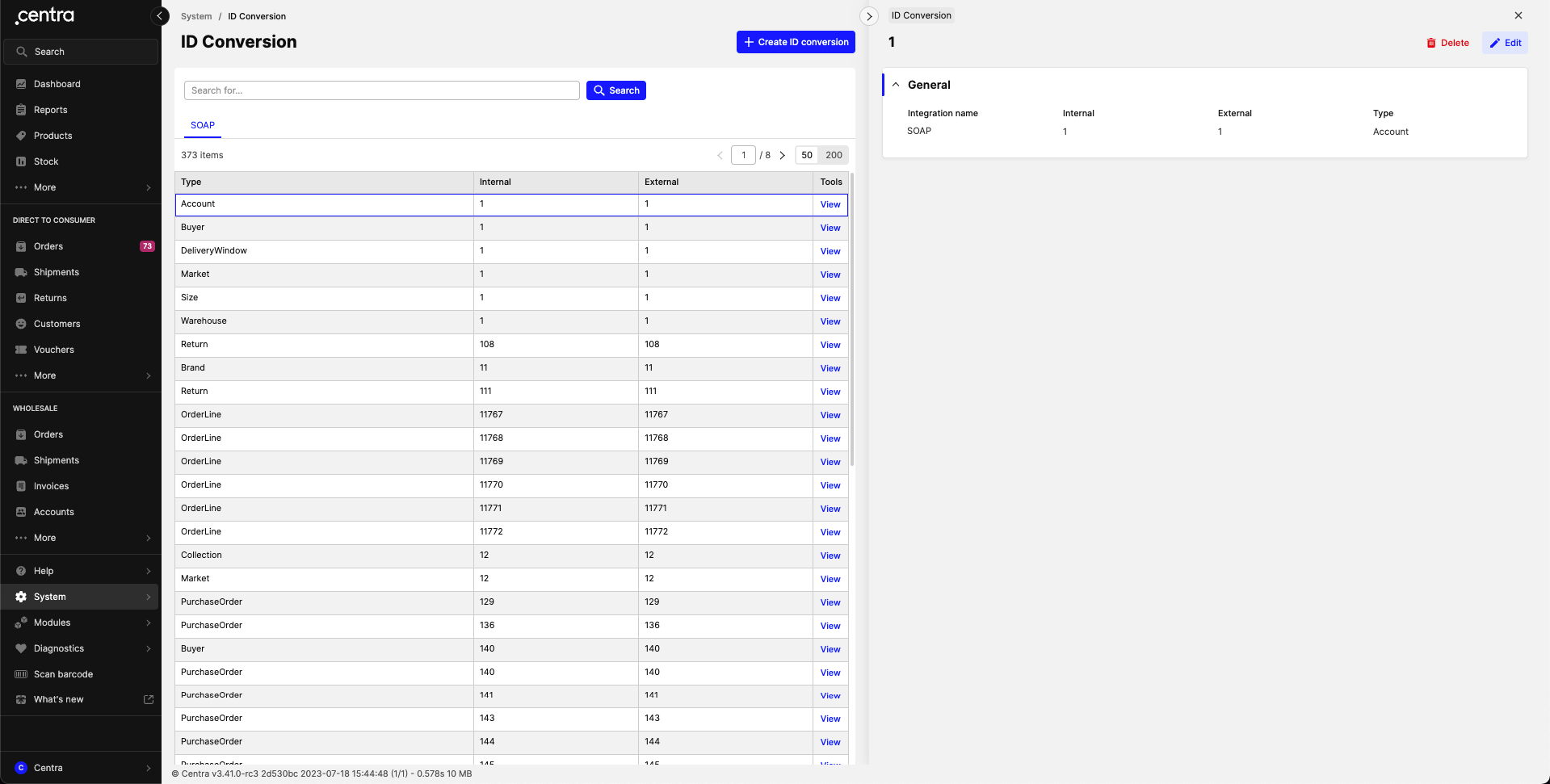View the DeliveryWindow row details
1550x784 pixels.
coord(830,251)
